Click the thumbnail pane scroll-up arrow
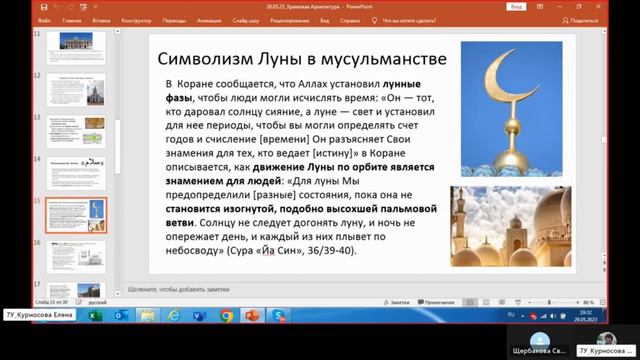 pyautogui.click(x=118, y=31)
